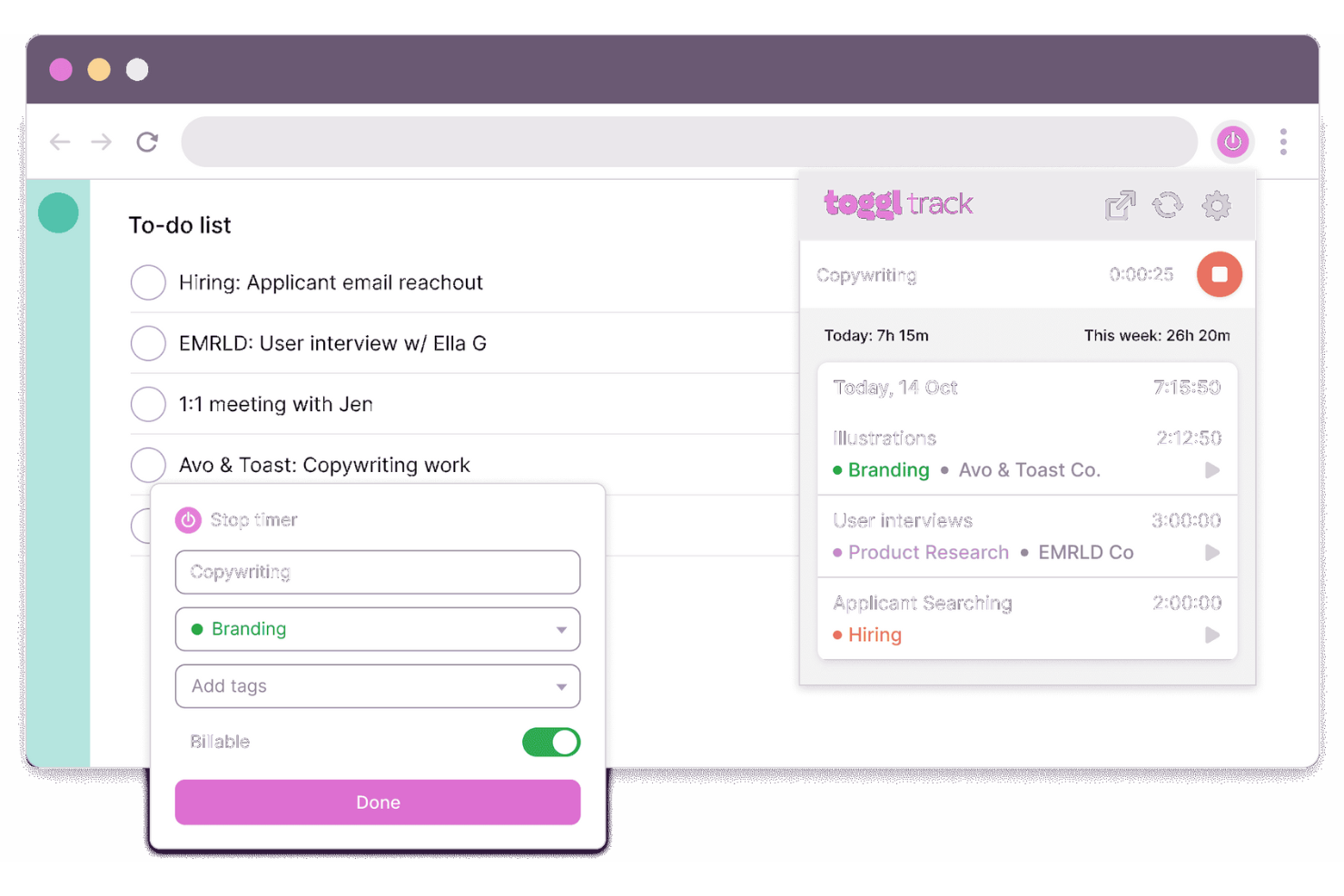Check off the 1:1 meeting with Jen task
The height and width of the screenshot is (896, 1344).
(148, 404)
